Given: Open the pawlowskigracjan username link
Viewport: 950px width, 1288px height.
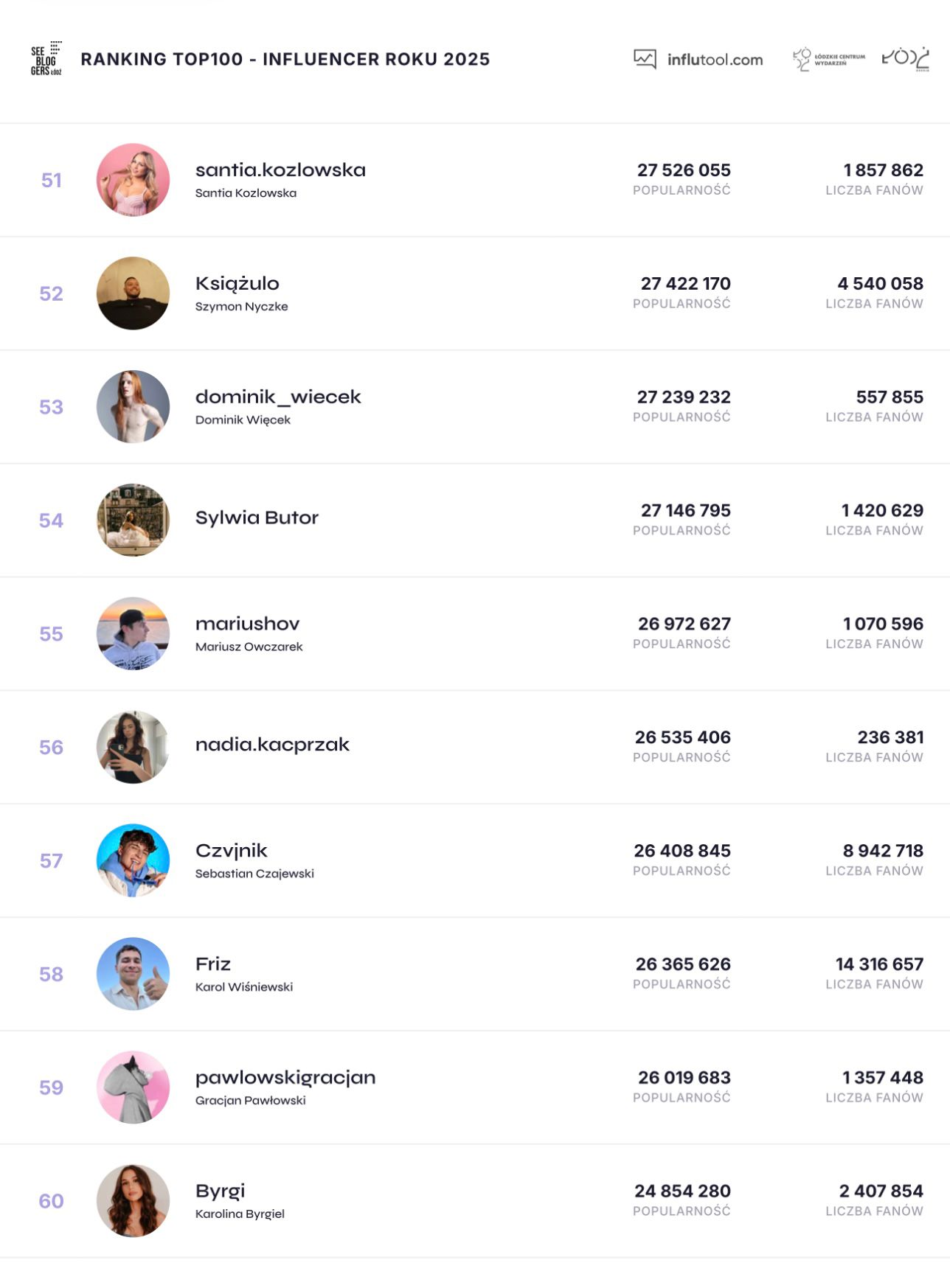Looking at the screenshot, I should 285,1078.
